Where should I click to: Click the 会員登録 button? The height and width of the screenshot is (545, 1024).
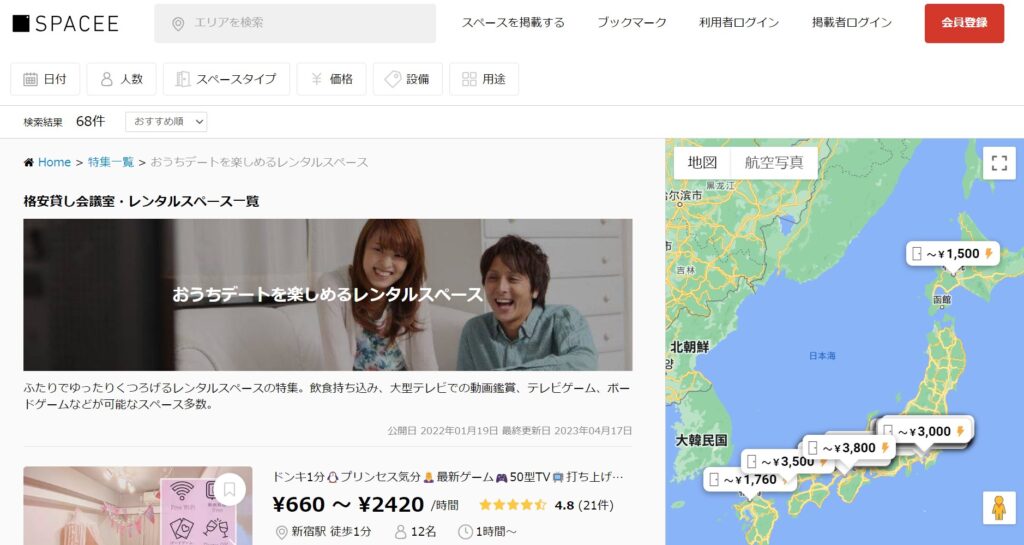964,23
